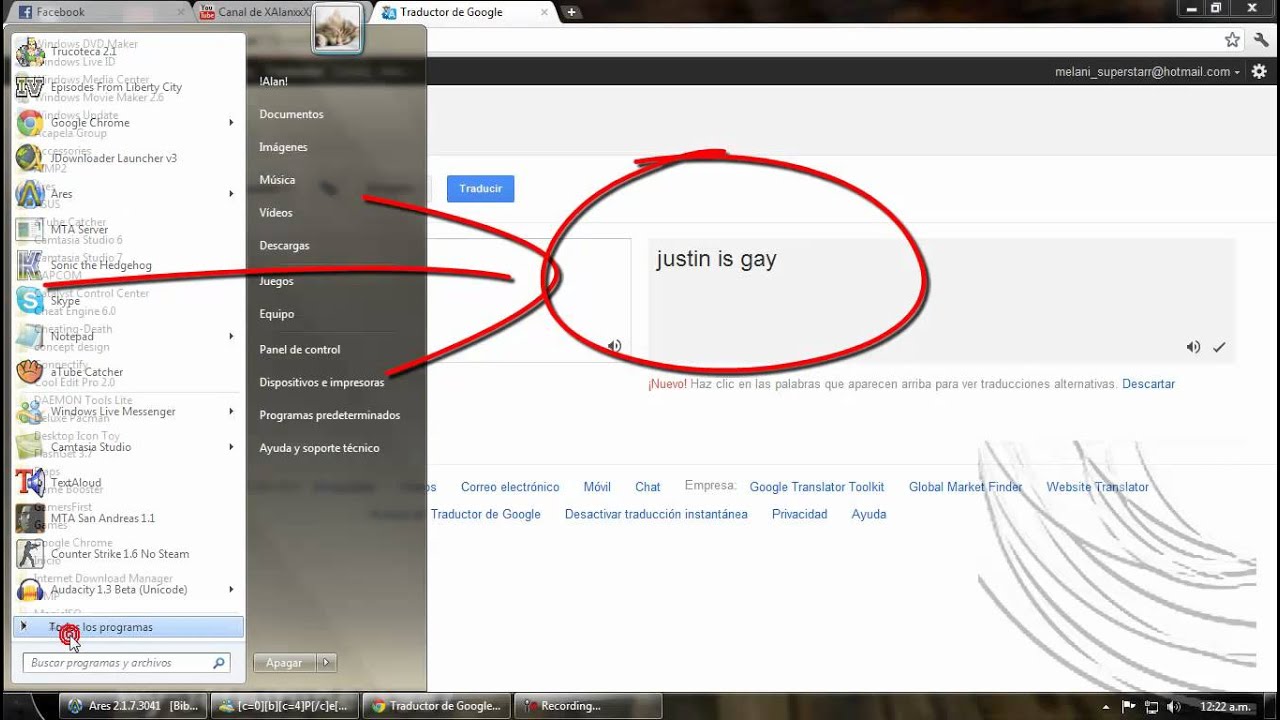This screenshot has width=1280, height=720.
Task: Open !Alan! user folder
Action: tap(273, 82)
